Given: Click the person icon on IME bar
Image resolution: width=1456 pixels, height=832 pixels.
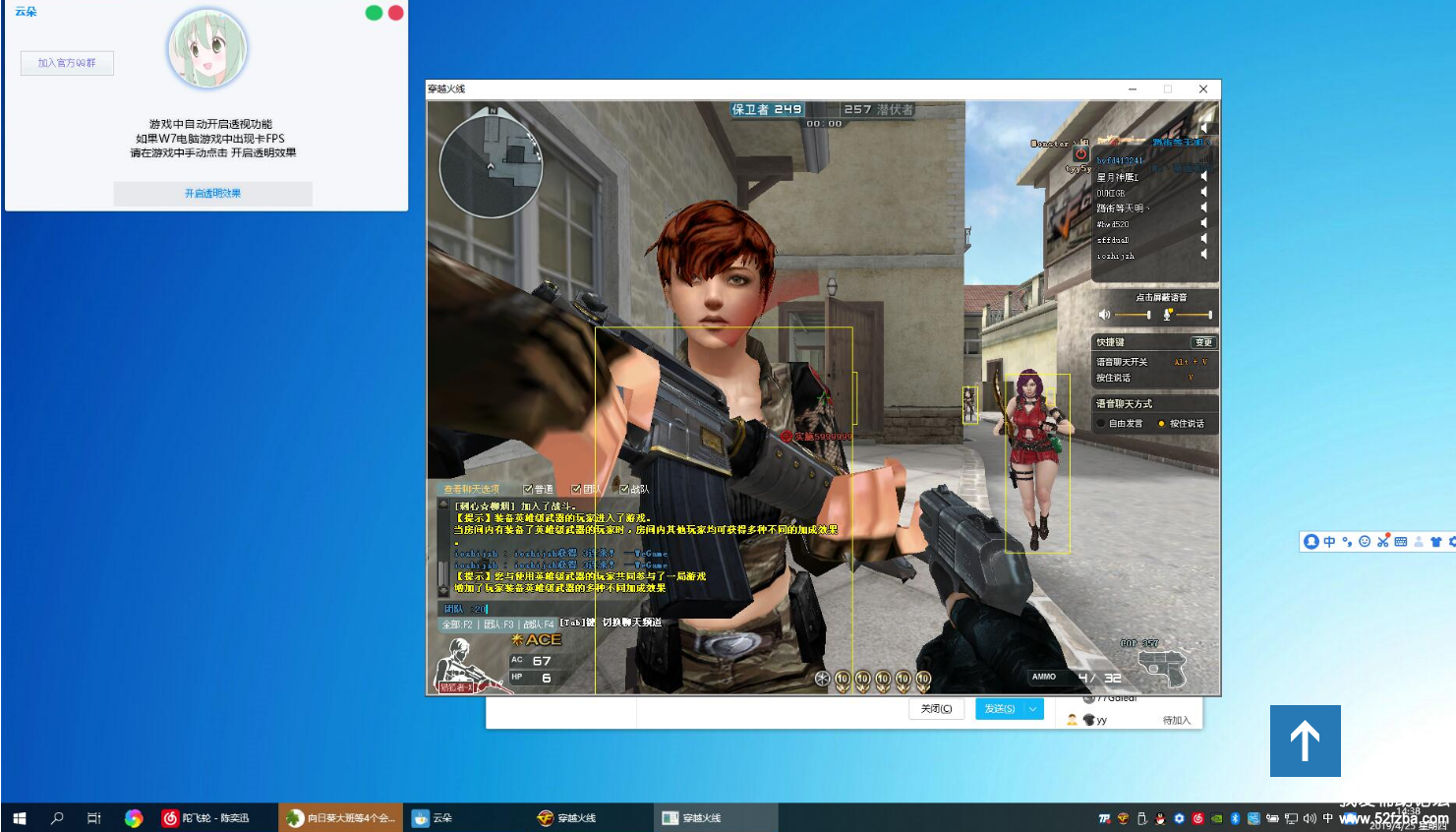Looking at the screenshot, I should tap(1419, 542).
